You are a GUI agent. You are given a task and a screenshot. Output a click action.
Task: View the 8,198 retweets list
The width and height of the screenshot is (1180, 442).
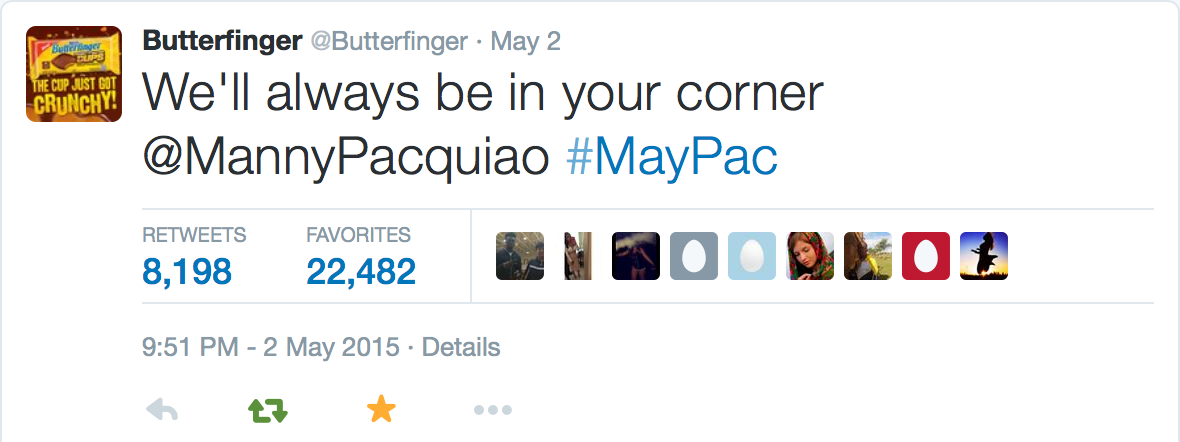click(194, 256)
